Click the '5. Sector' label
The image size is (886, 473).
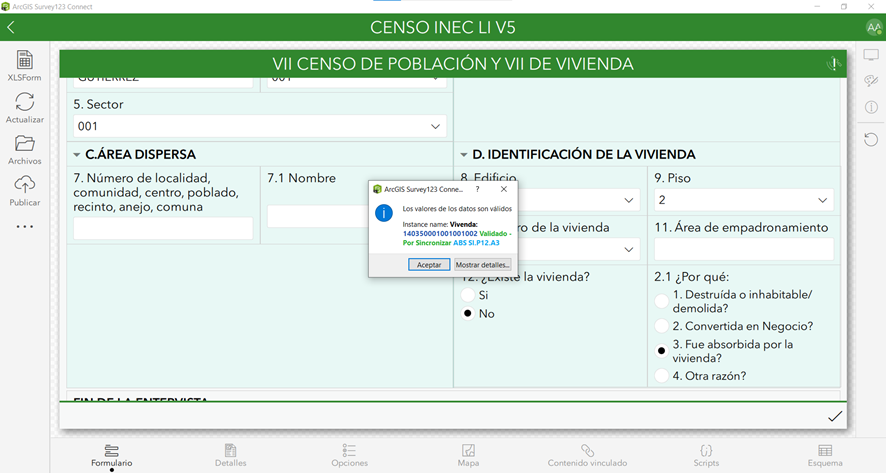tap(98, 105)
